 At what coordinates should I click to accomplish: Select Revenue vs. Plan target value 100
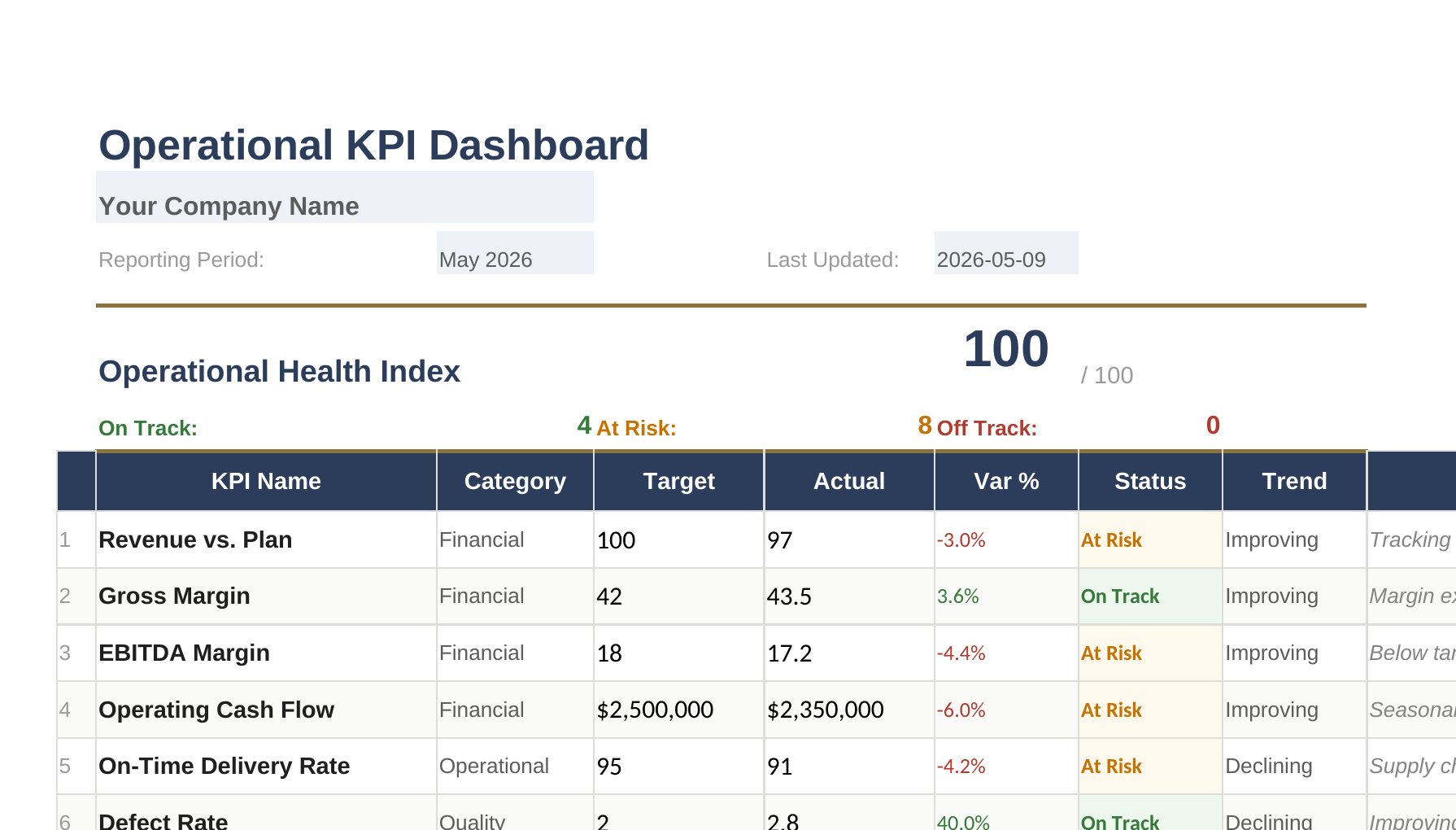tap(679, 539)
